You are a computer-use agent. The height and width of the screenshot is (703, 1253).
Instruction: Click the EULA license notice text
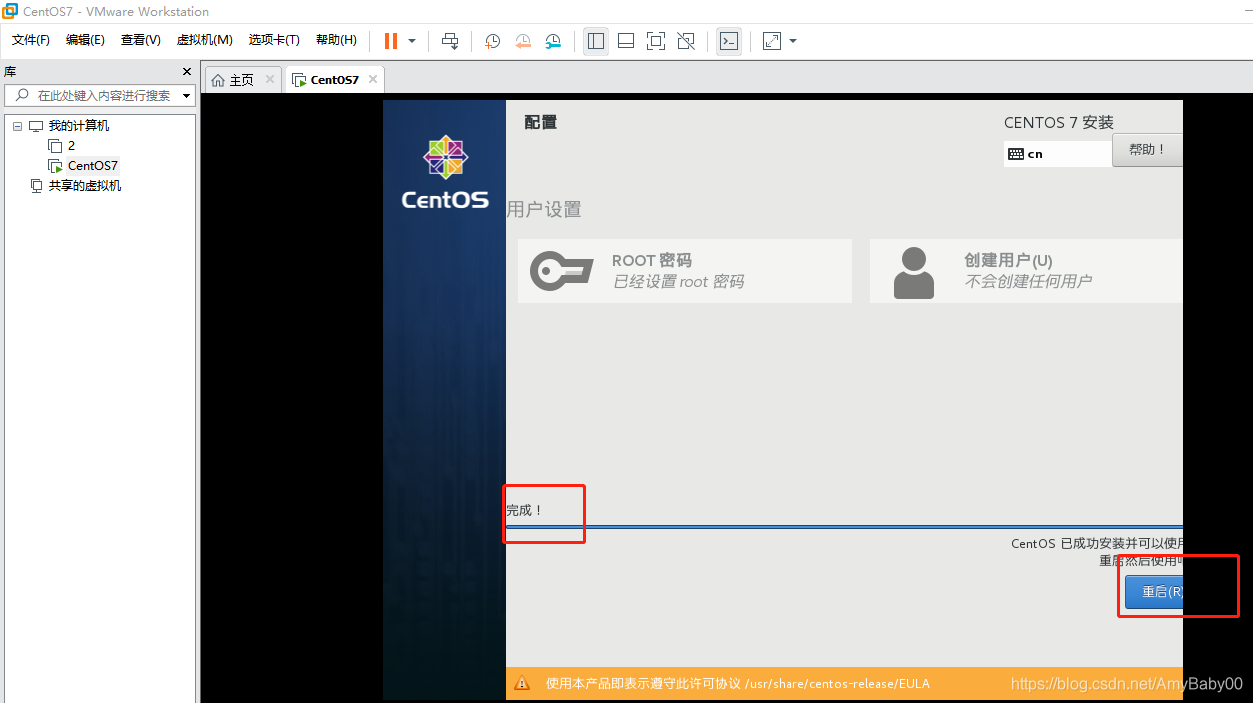click(x=738, y=684)
